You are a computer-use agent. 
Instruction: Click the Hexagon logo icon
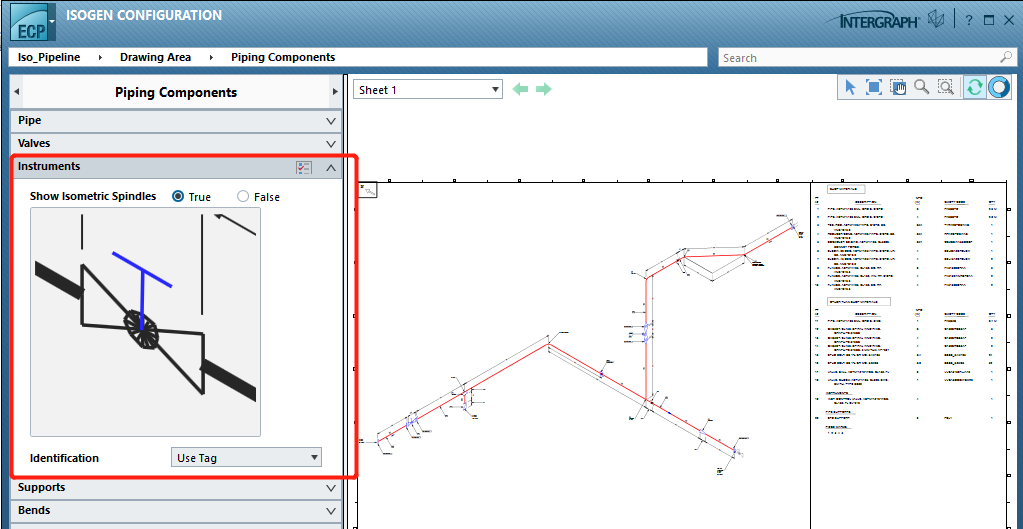point(938,20)
